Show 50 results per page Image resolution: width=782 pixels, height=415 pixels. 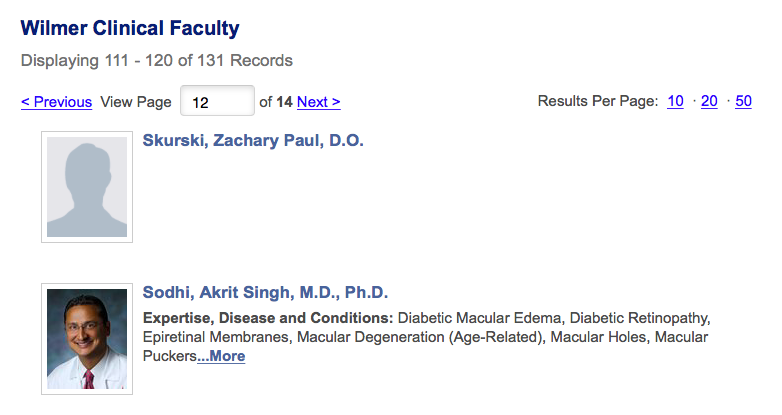click(x=743, y=101)
